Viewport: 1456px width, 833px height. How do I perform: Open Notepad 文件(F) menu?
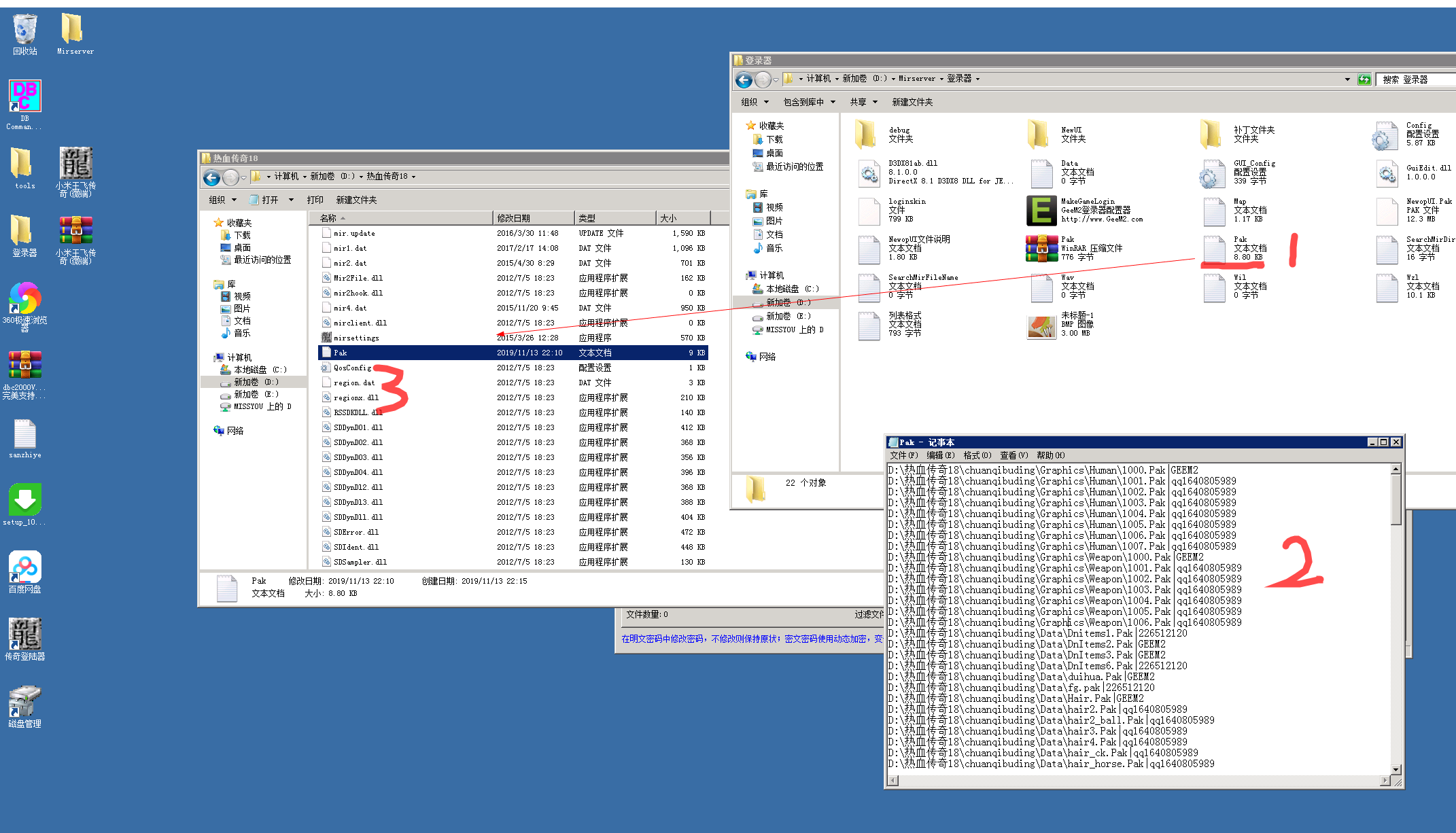pyautogui.click(x=903, y=455)
